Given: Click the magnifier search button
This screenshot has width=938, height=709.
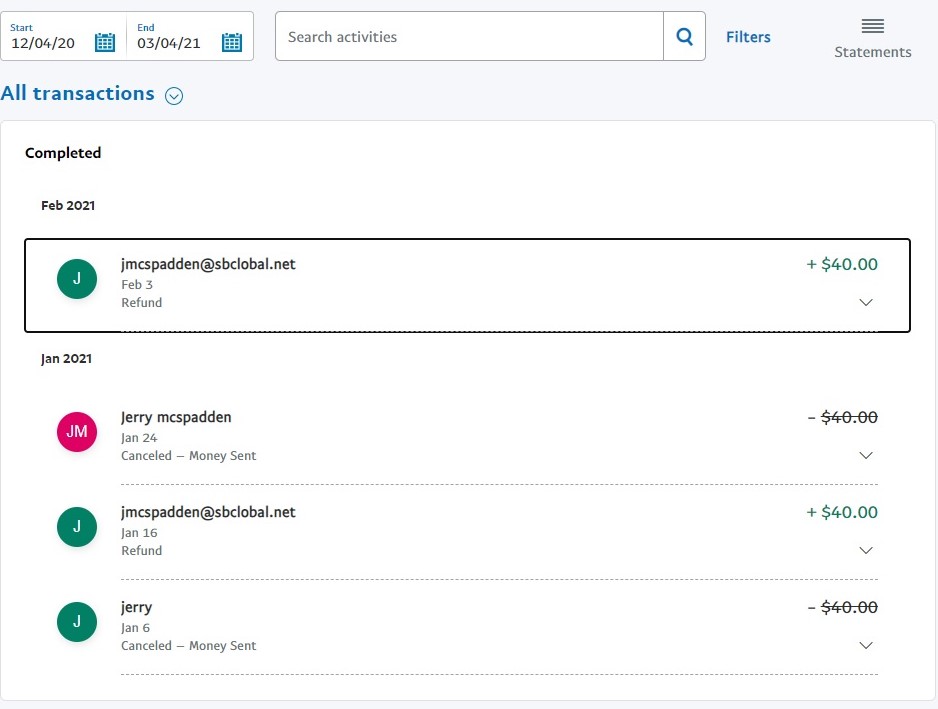Looking at the screenshot, I should 684,36.
